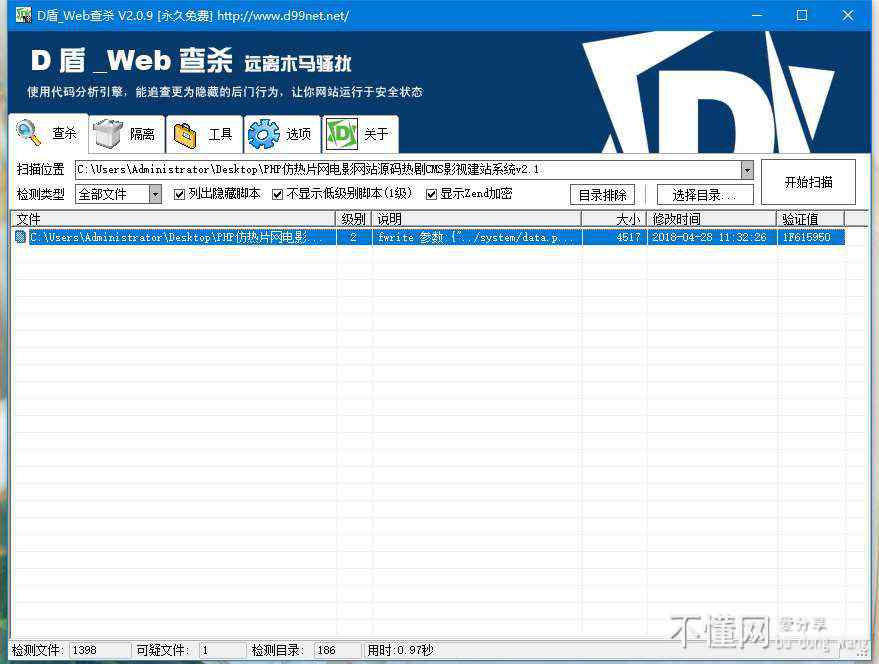Click the 用时:0.97秒 status entry
This screenshot has height=664, width=879.
(400, 651)
